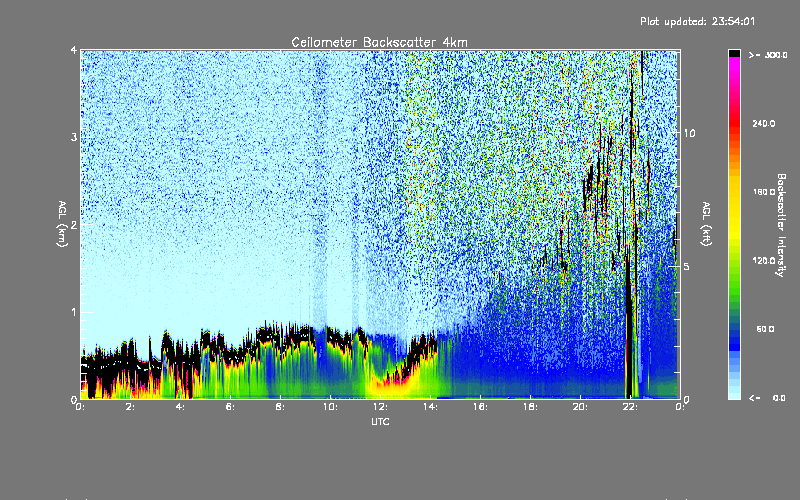Click the '14:' UTC tick label
Image resolution: width=800 pixels, height=500 pixels.
point(430,407)
